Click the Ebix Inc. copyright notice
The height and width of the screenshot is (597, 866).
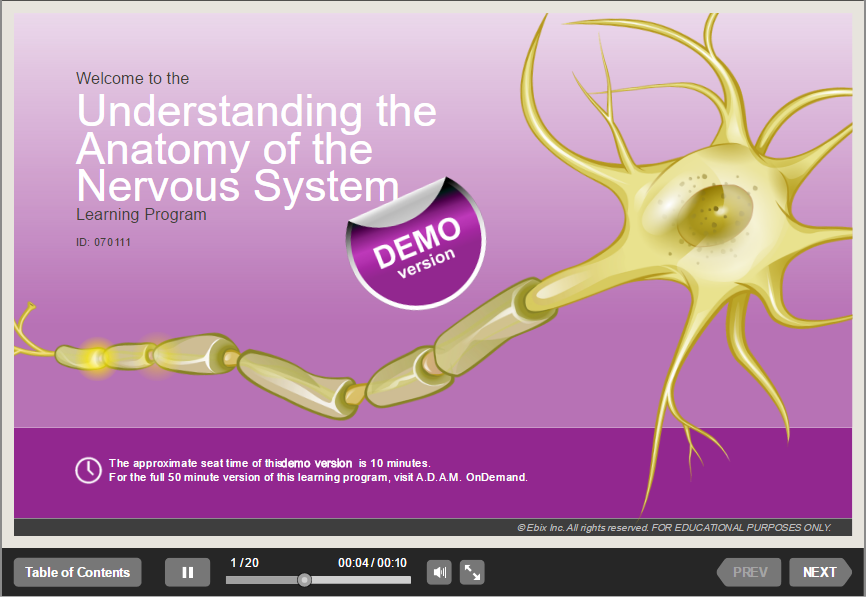pyautogui.click(x=673, y=527)
